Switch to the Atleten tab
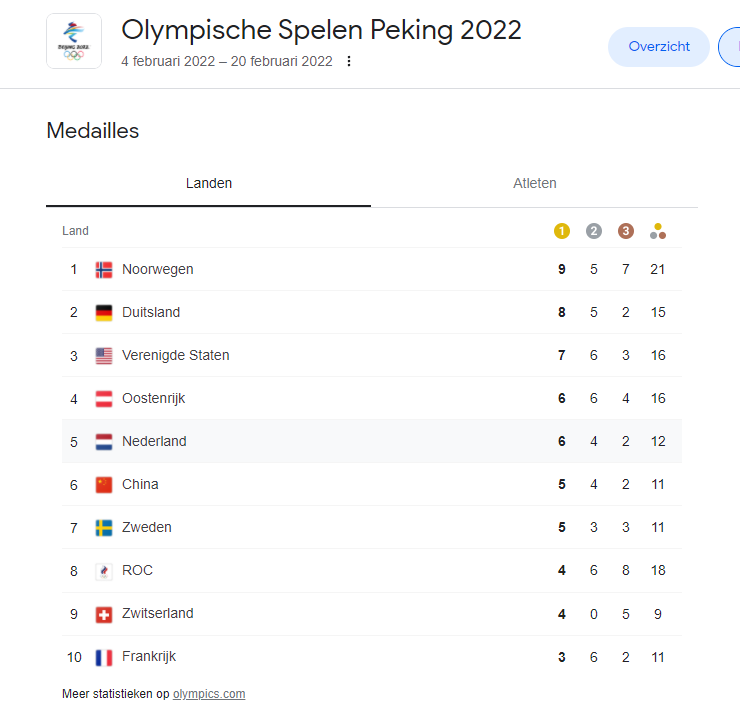The image size is (740, 714). click(x=534, y=184)
